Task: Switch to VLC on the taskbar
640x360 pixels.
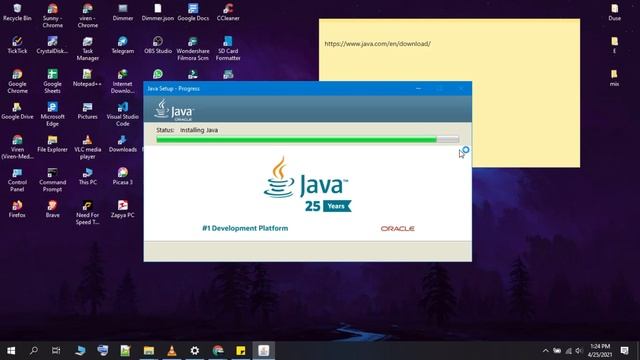Action: pyautogui.click(x=172, y=350)
